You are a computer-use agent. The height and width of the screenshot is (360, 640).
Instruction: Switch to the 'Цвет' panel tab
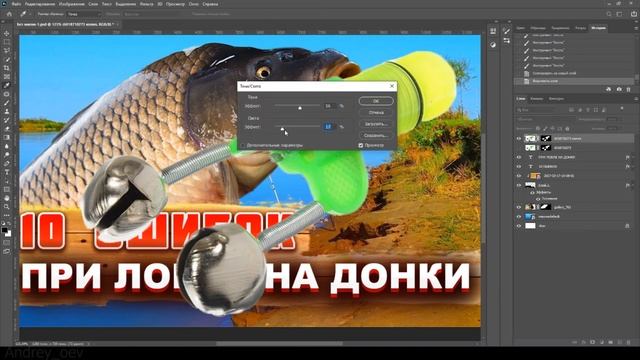[x=521, y=28]
